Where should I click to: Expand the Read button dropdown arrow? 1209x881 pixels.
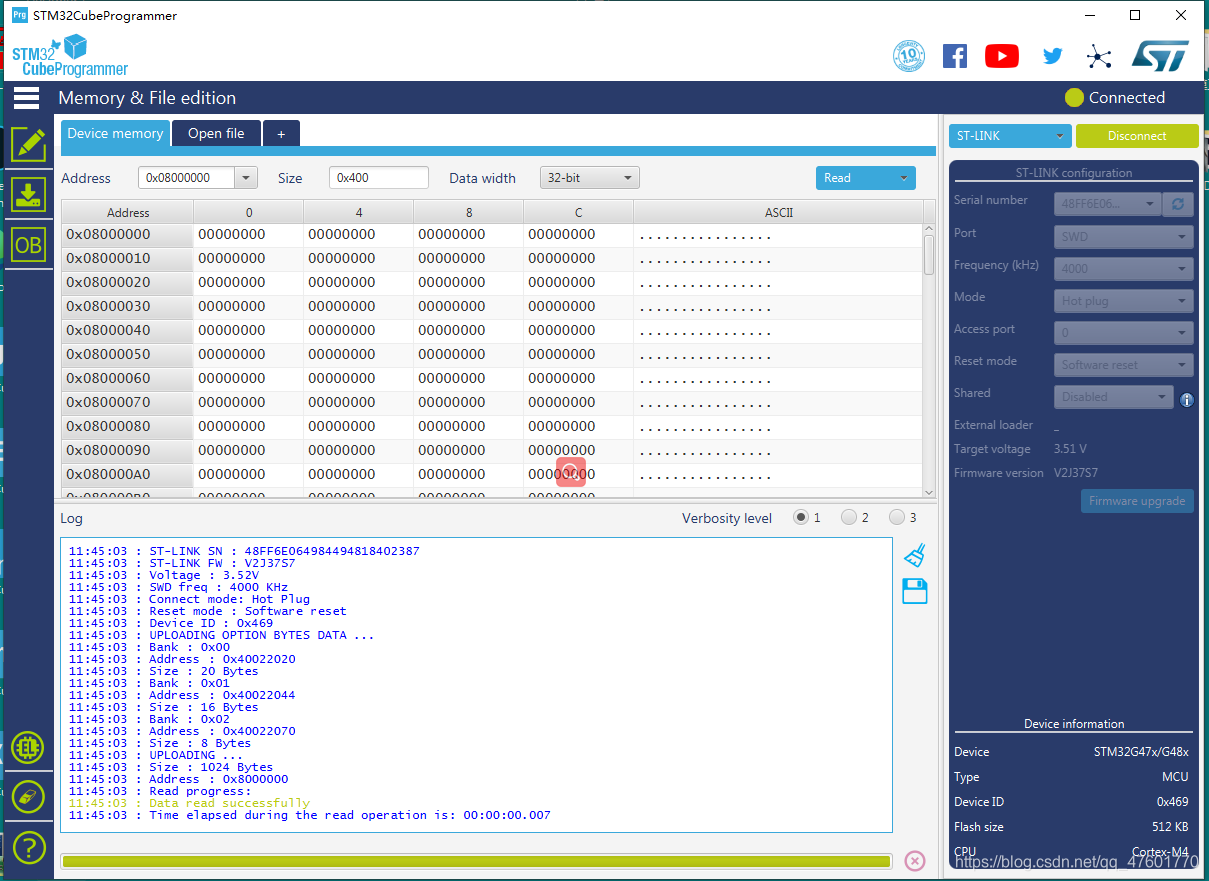pos(904,178)
